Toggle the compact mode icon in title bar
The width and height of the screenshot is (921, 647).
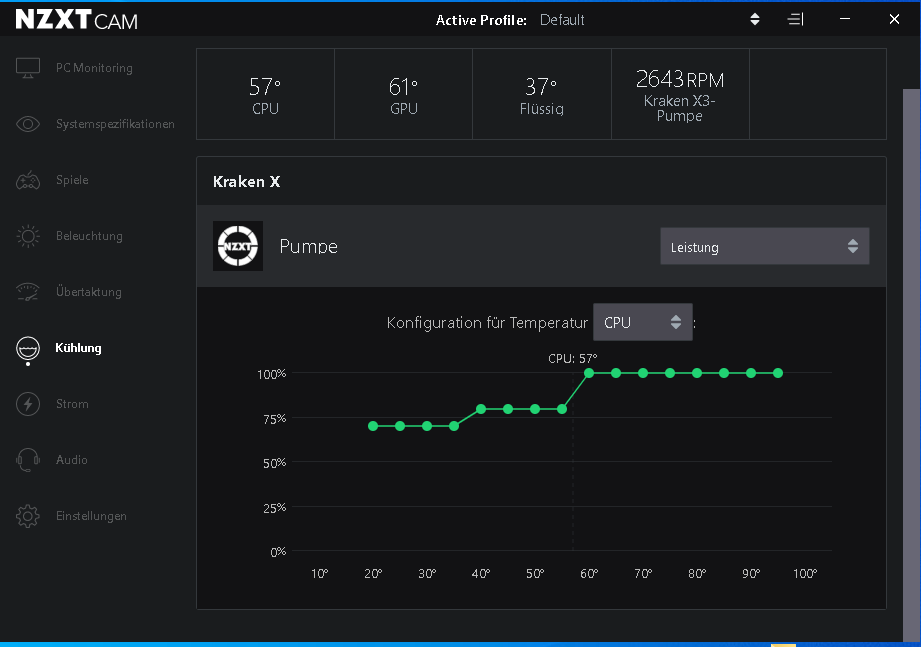795,19
